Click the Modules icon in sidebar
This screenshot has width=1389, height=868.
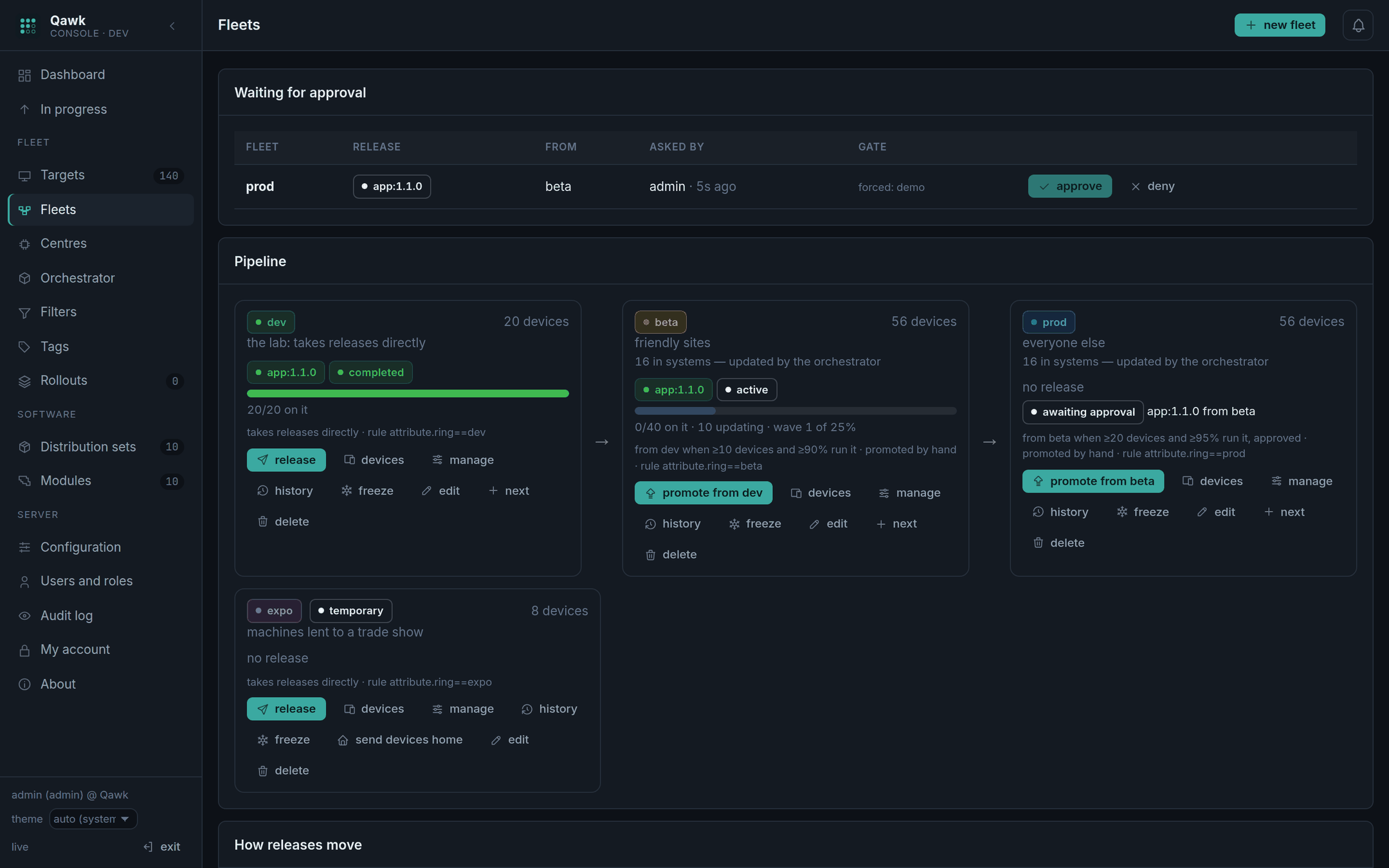pyautogui.click(x=24, y=481)
